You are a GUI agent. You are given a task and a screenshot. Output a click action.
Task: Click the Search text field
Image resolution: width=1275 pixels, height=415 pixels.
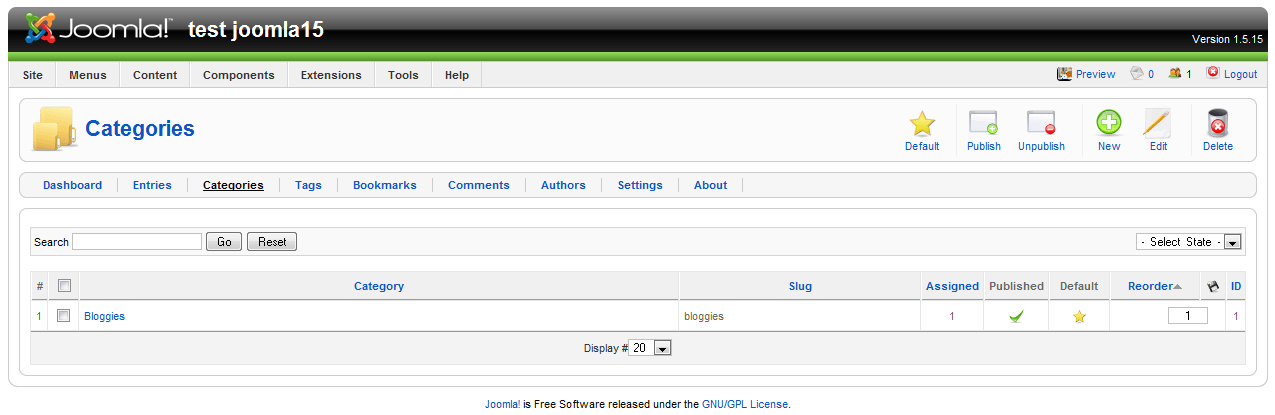point(137,242)
